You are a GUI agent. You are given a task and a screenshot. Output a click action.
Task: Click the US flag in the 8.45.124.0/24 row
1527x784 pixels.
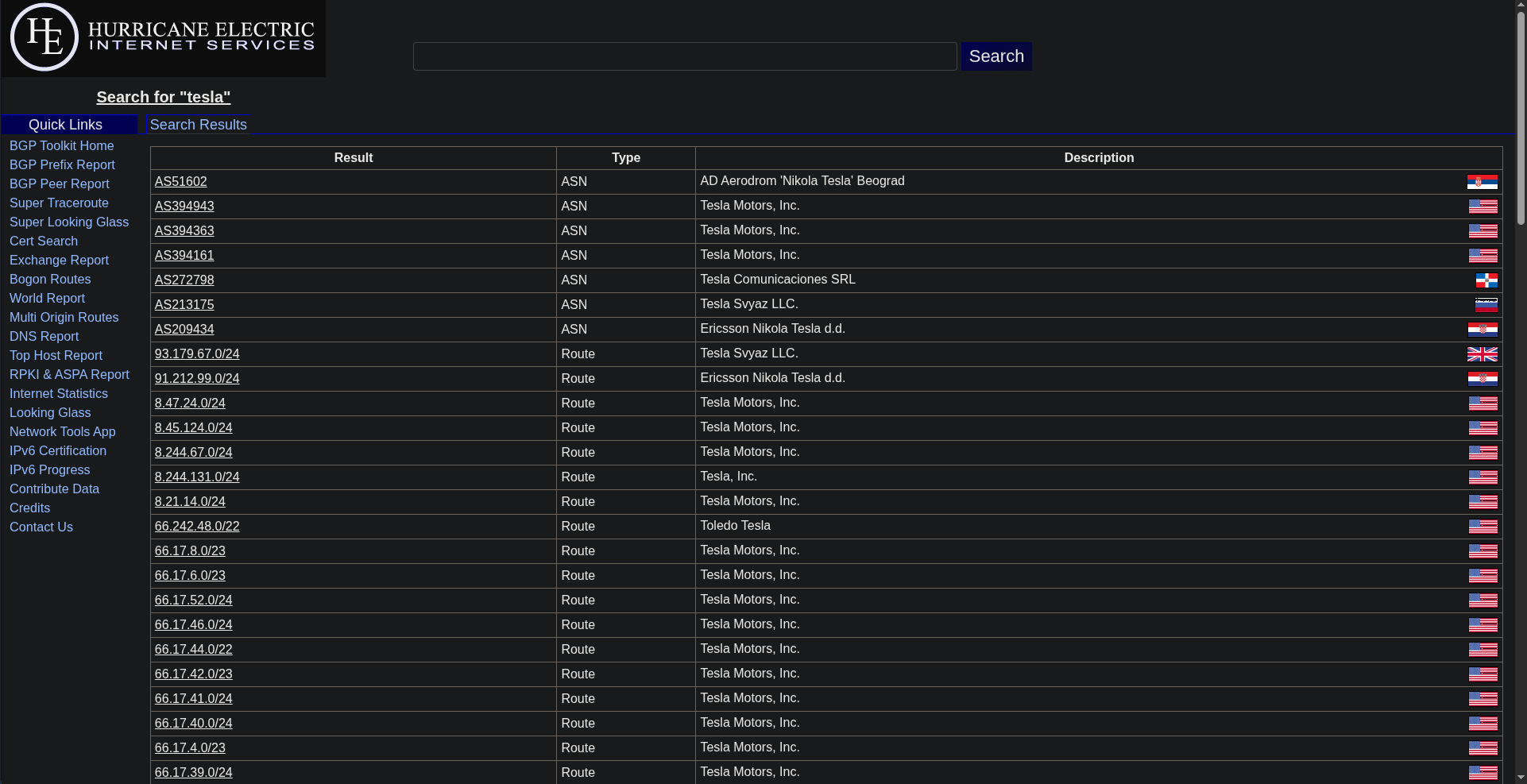1483,428
